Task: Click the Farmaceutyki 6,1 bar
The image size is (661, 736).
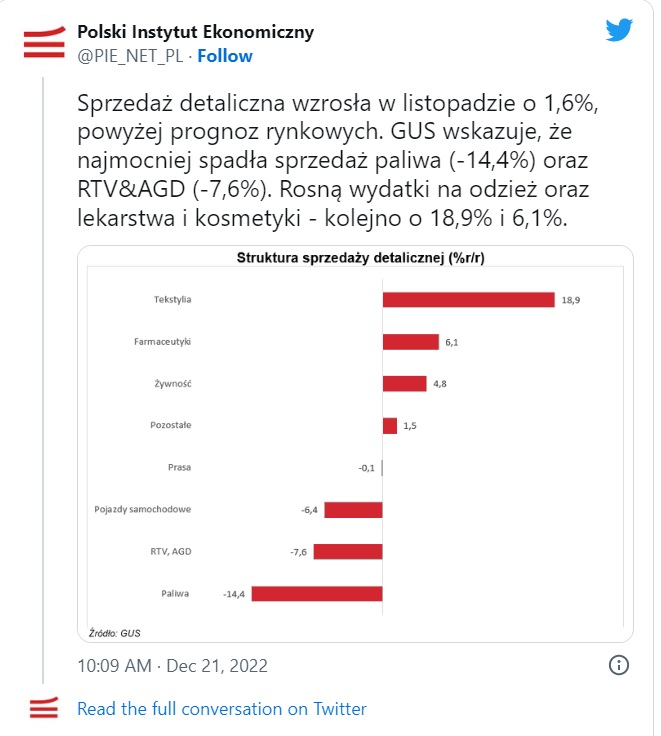Action: point(411,342)
